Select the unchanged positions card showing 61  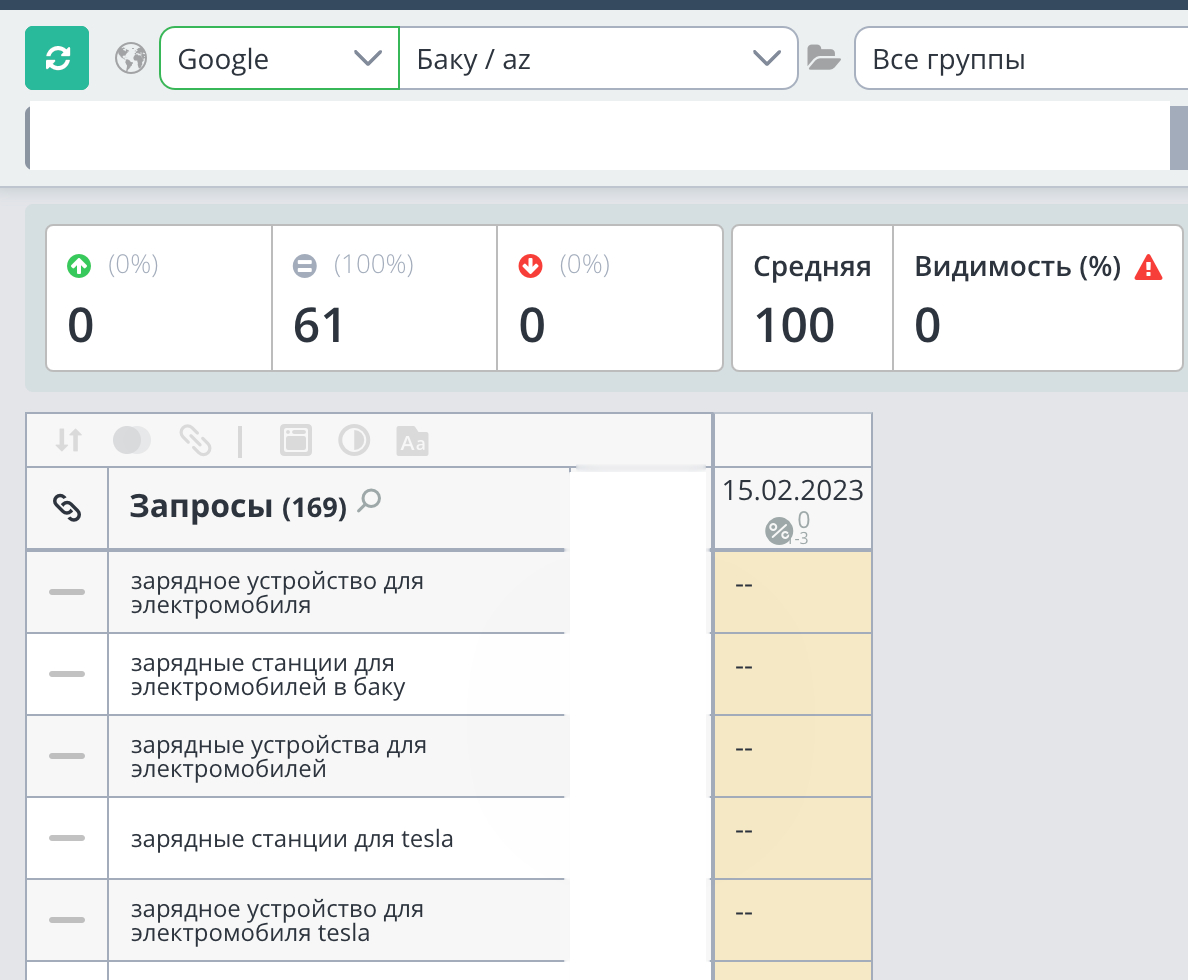[384, 298]
